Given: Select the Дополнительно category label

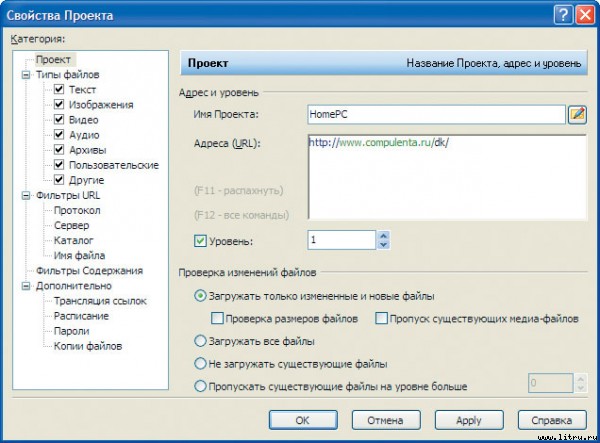Looking at the screenshot, I should 74,286.
